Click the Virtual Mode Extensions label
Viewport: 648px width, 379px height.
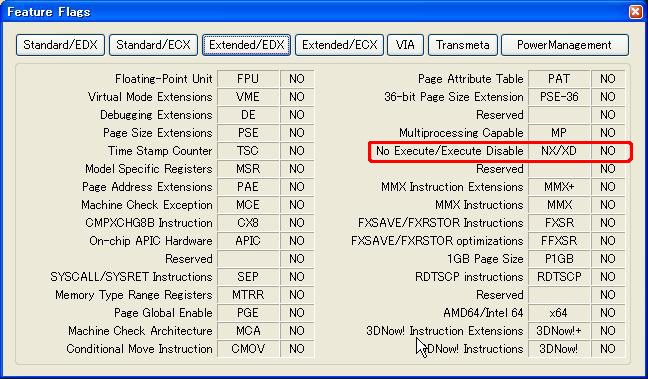150,97
